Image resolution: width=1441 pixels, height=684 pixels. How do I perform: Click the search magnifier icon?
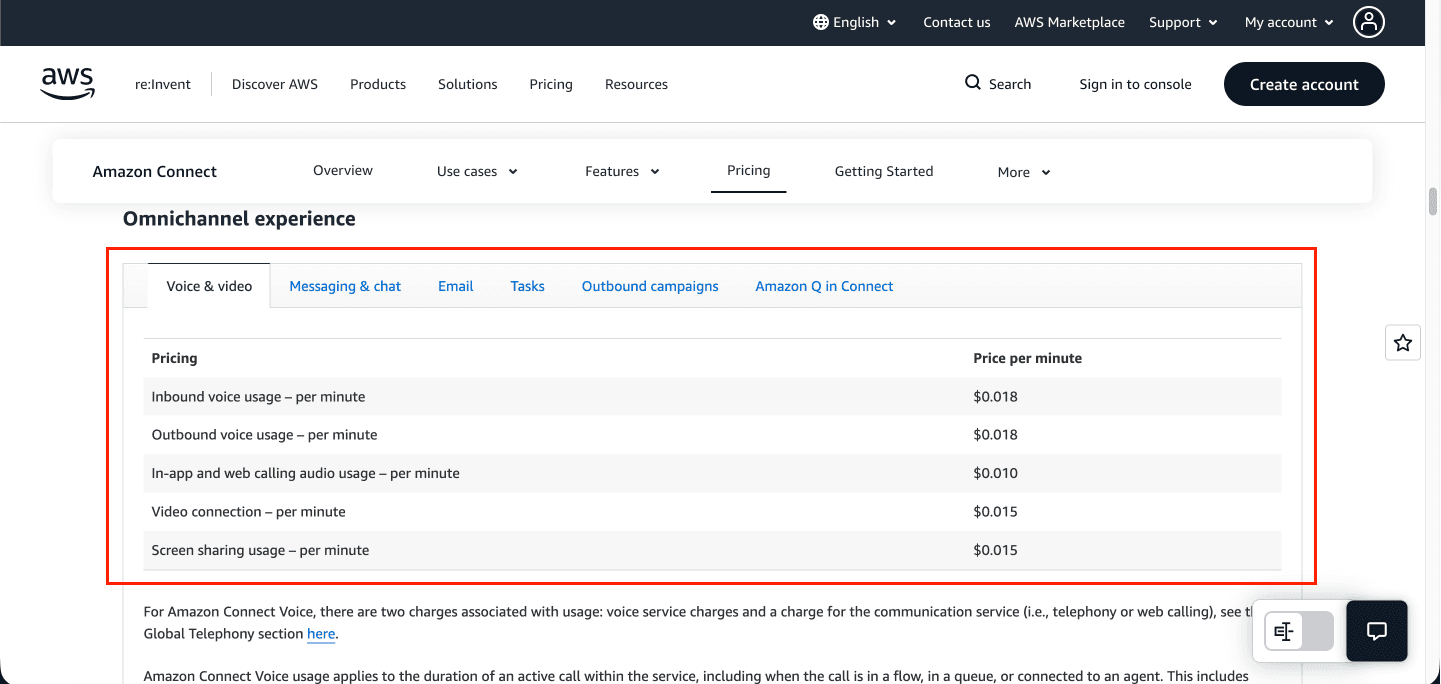pos(973,83)
